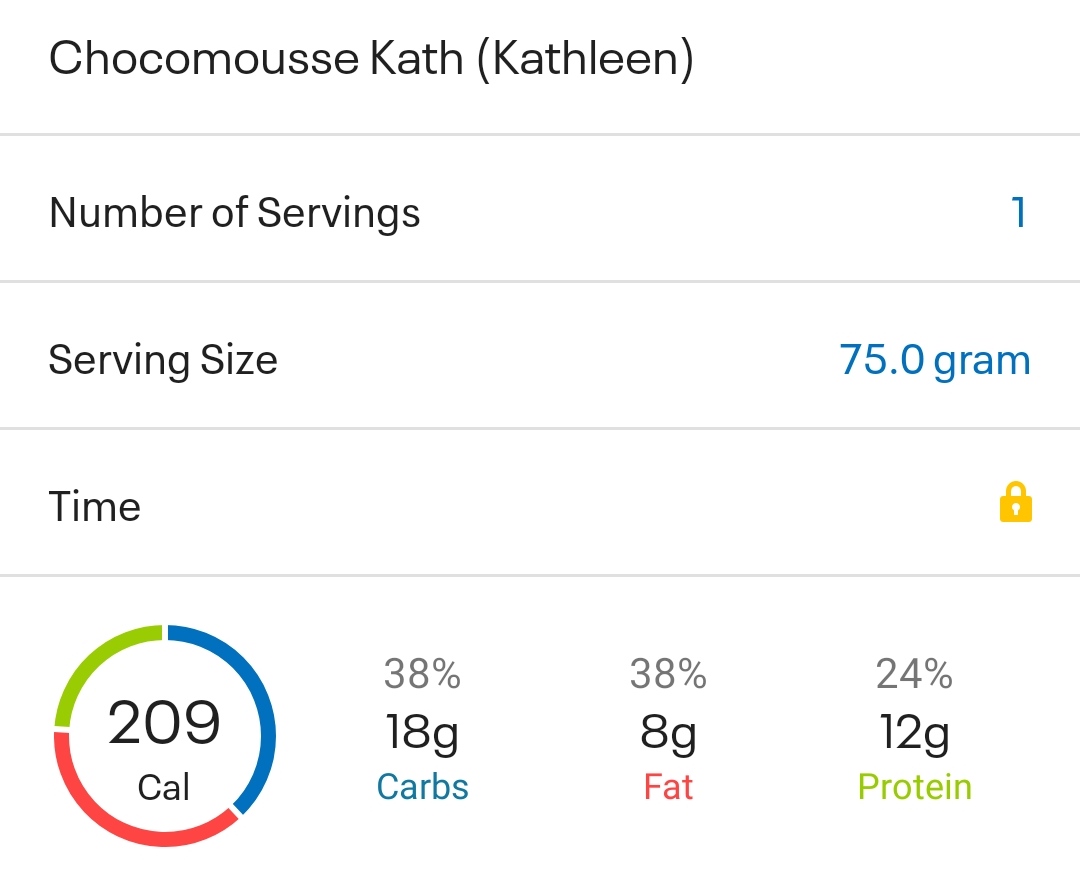Click the red Fat label
The image size is (1080, 869).
[668, 787]
